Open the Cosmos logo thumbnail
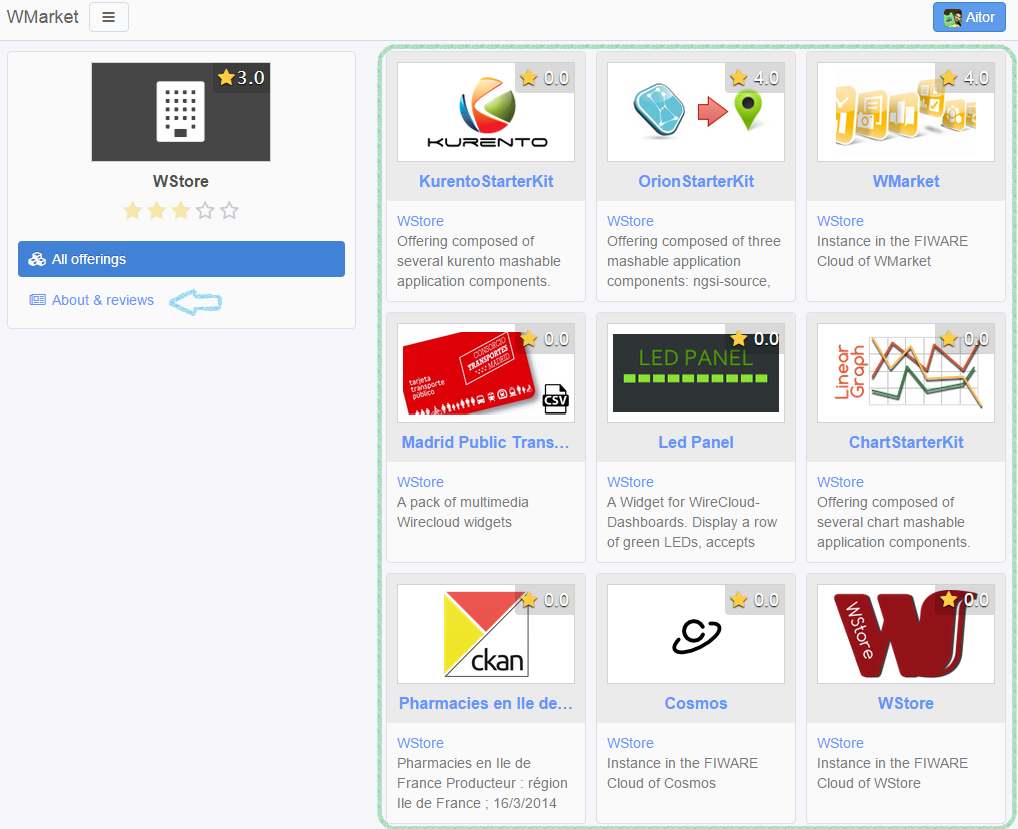1018x829 pixels. pos(695,634)
